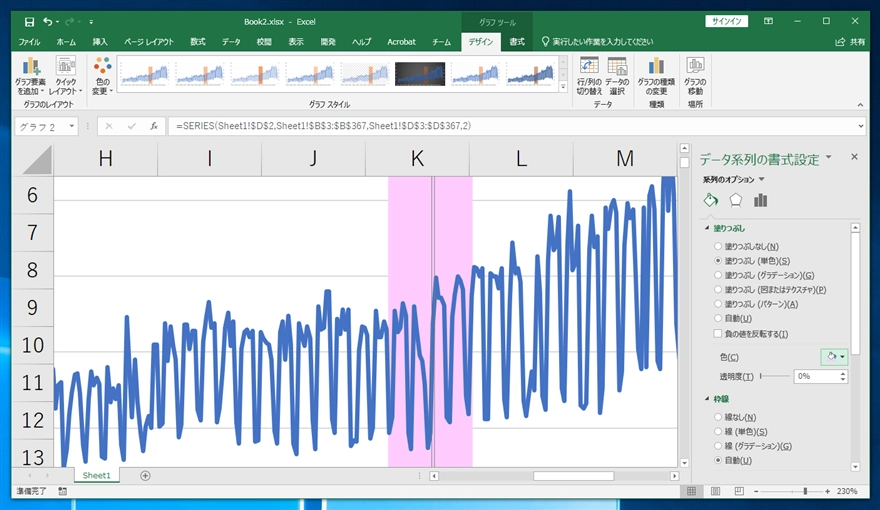The image size is (880, 510).
Task: Select Solid line (線 単色) radio button
Action: point(718,431)
